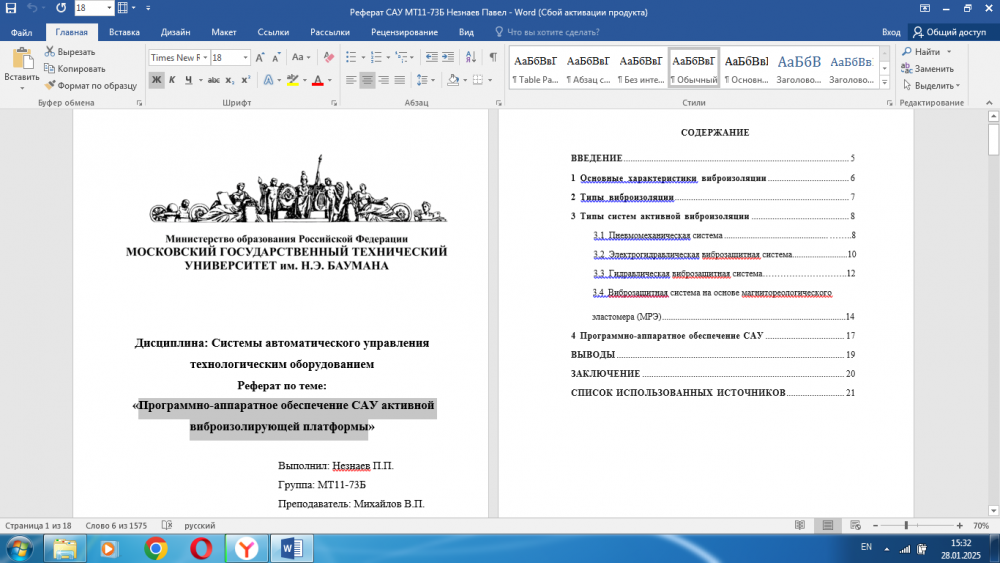Switch to the Вставка ribbon tab

coord(124,32)
